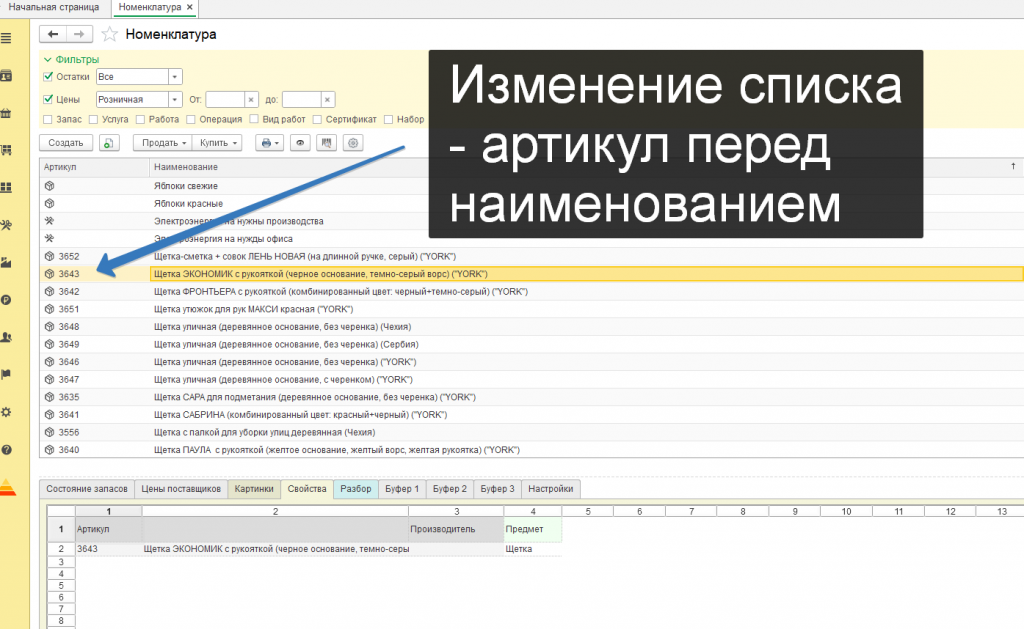
Task: Open the hamburger main menu icon
Action: tap(6, 39)
